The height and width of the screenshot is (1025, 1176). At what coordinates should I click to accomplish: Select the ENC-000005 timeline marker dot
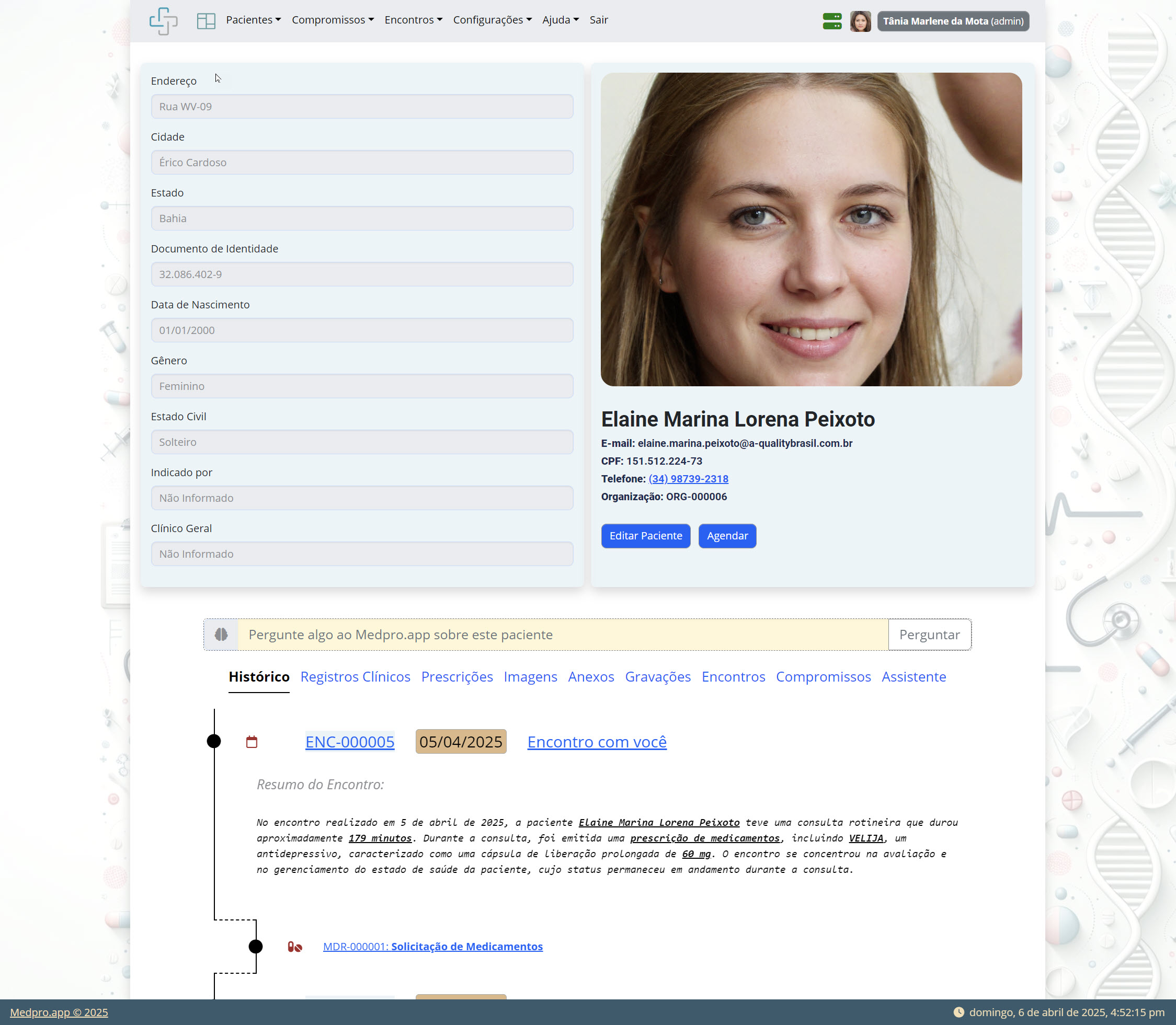[213, 741]
